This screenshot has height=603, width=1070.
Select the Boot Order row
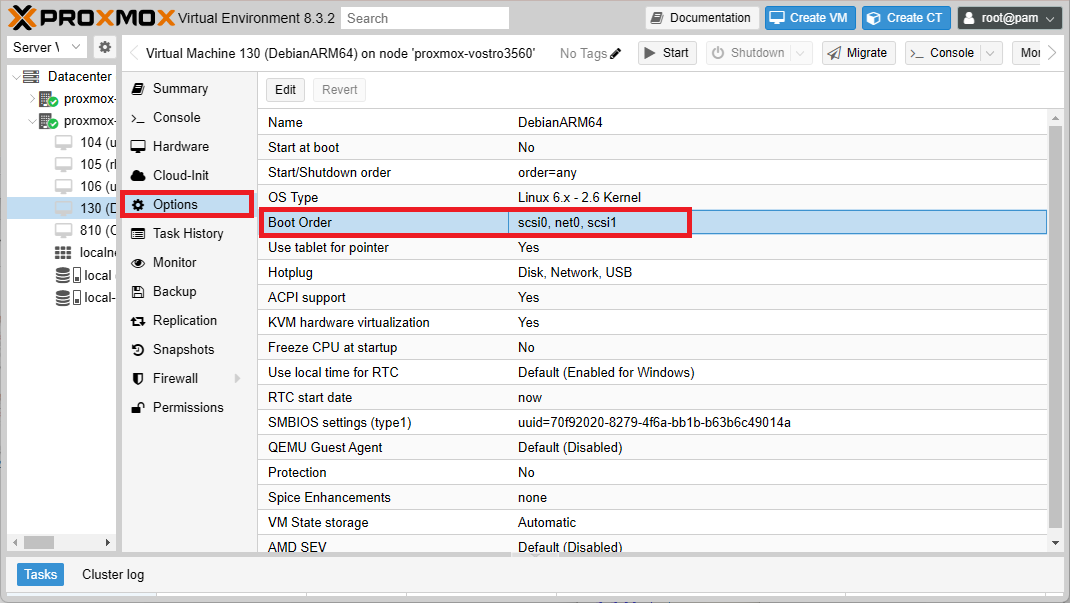652,222
